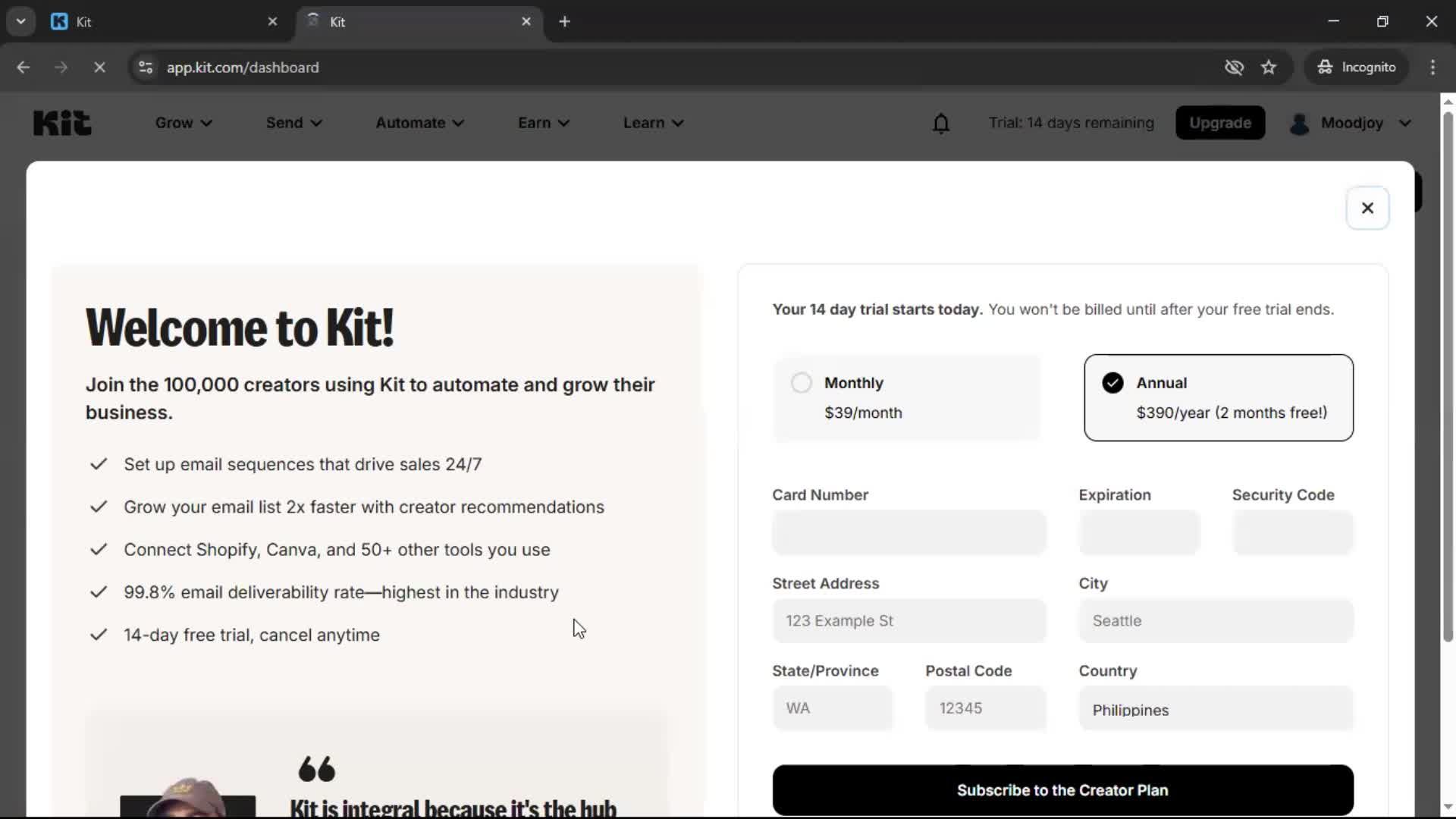Dismiss the welcome modal

1367,208
